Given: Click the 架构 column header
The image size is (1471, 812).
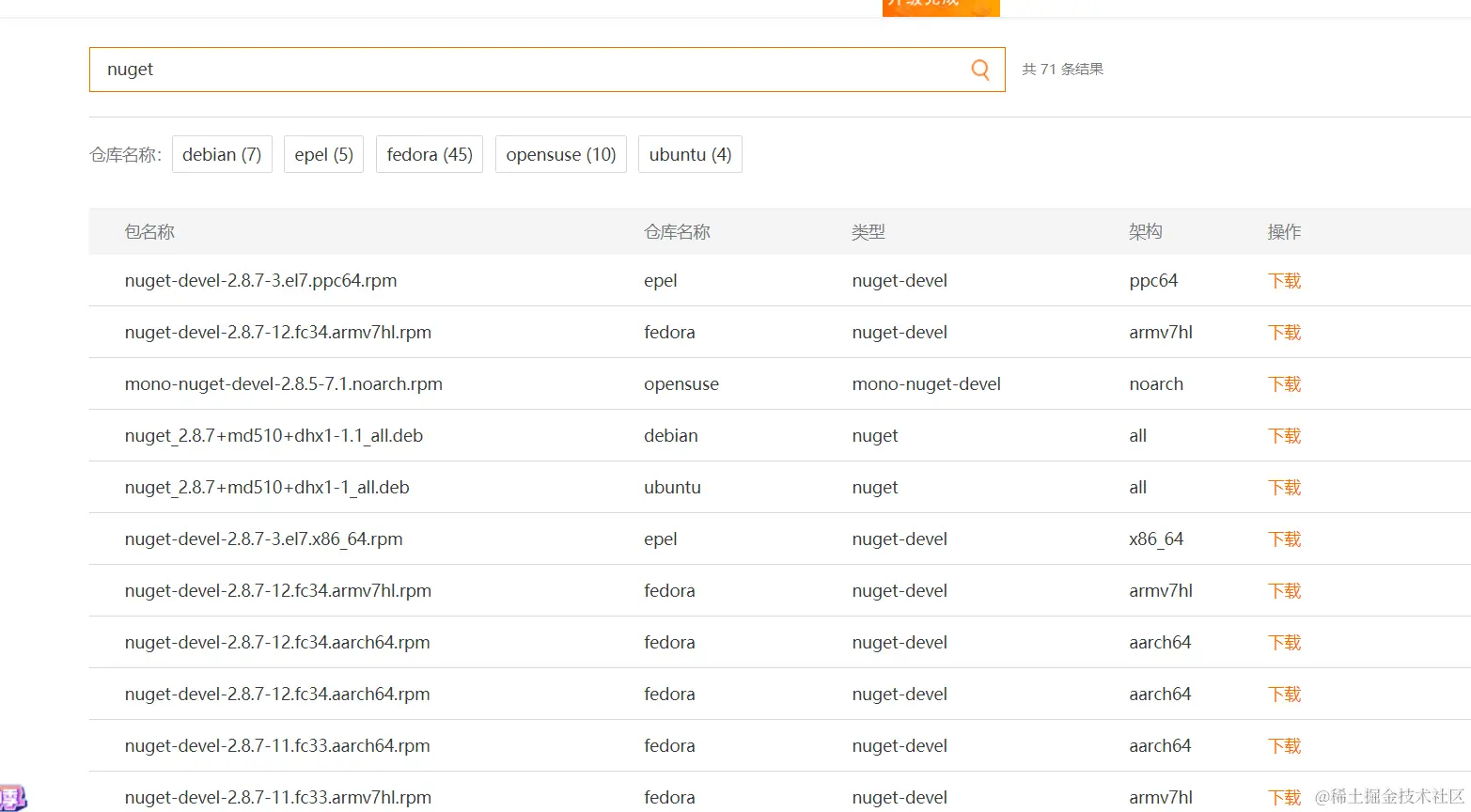Looking at the screenshot, I should pos(1146,232).
